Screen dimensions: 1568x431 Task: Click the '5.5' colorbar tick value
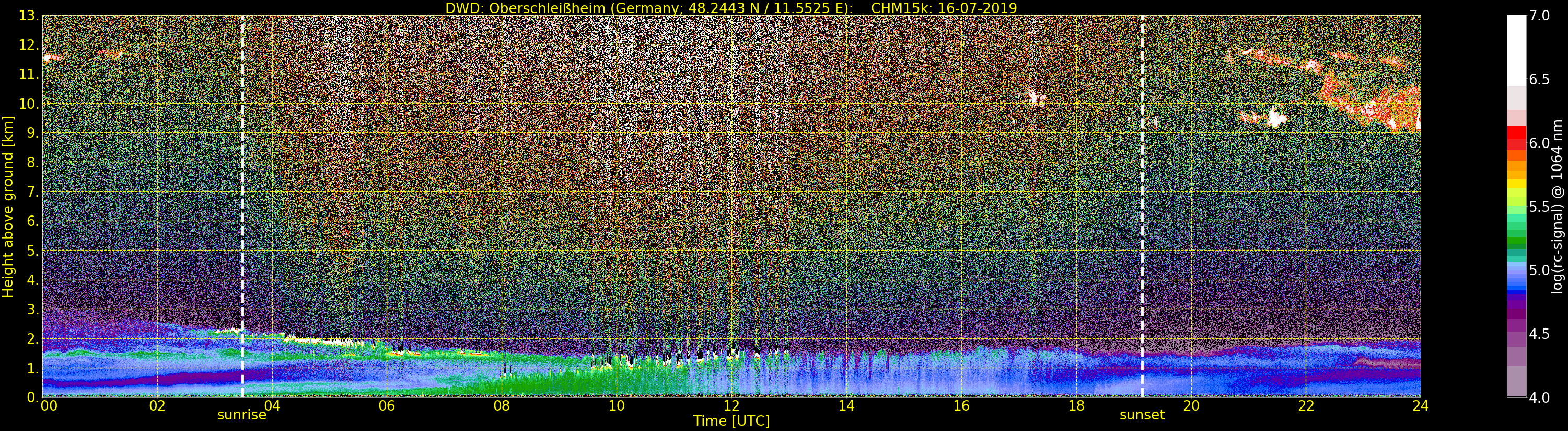(1539, 207)
